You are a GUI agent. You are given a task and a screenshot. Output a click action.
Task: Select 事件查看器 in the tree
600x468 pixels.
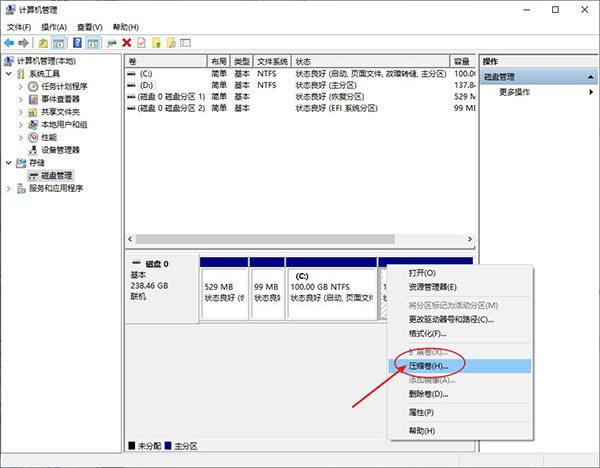pyautogui.click(x=60, y=99)
